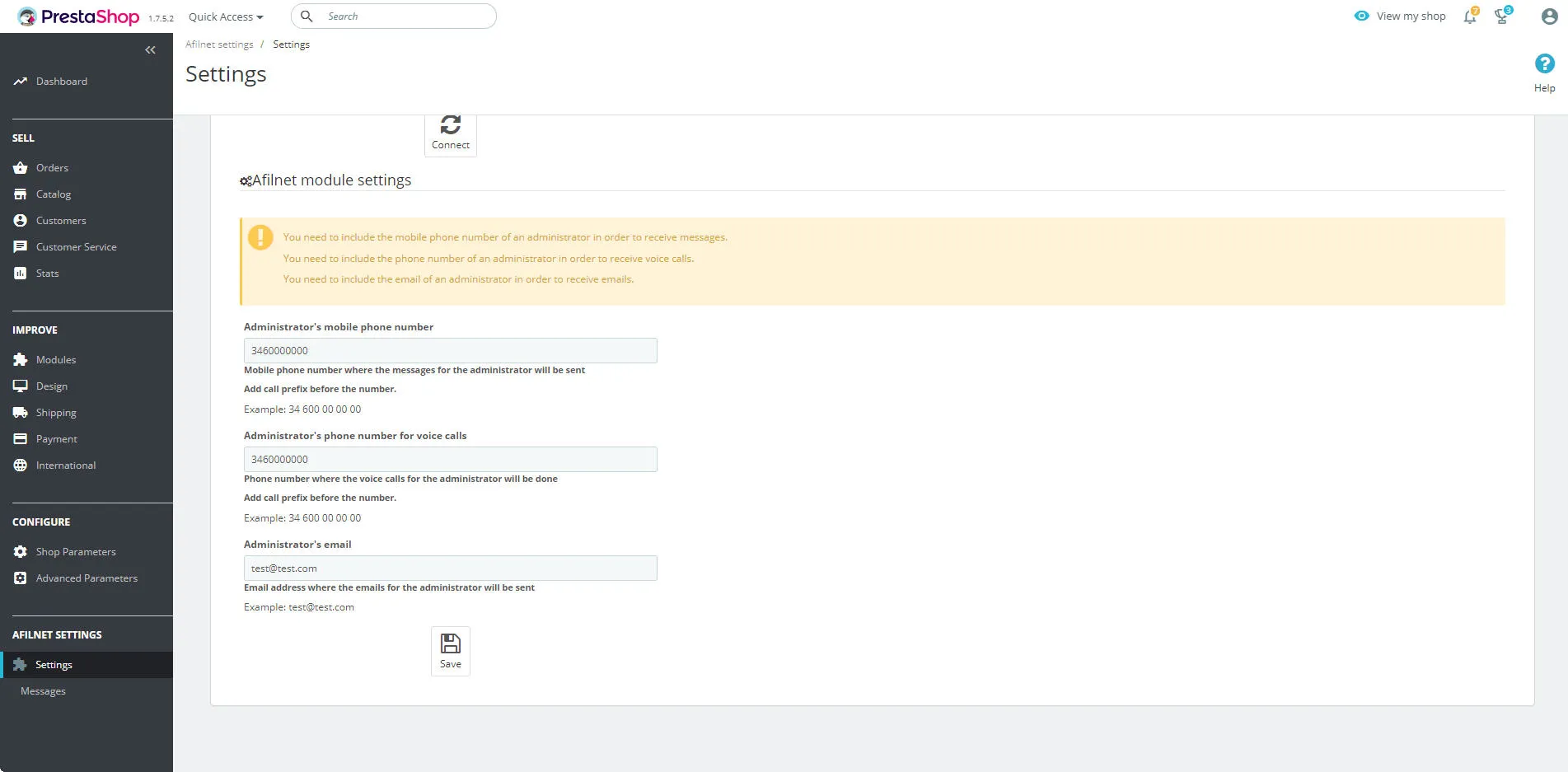Click the Settings breadcrumb
The width and height of the screenshot is (1568, 772).
pyautogui.click(x=292, y=44)
